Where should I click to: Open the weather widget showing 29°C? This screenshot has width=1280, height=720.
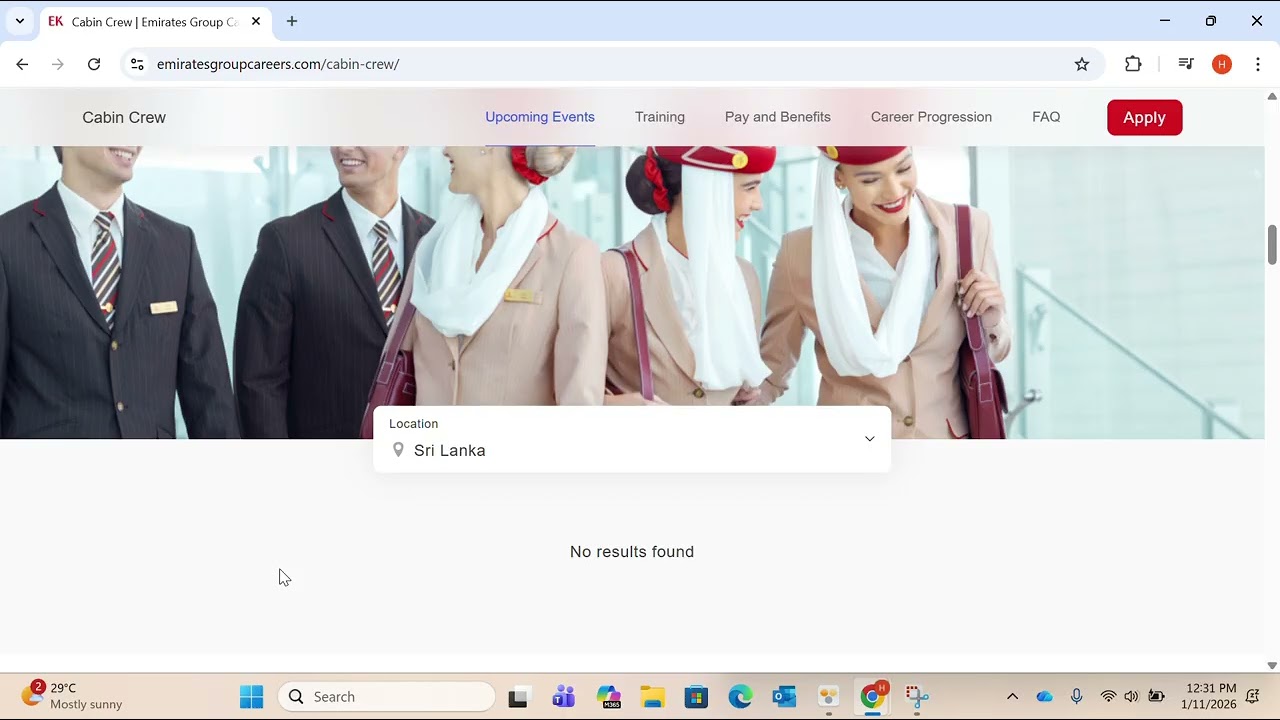72,696
